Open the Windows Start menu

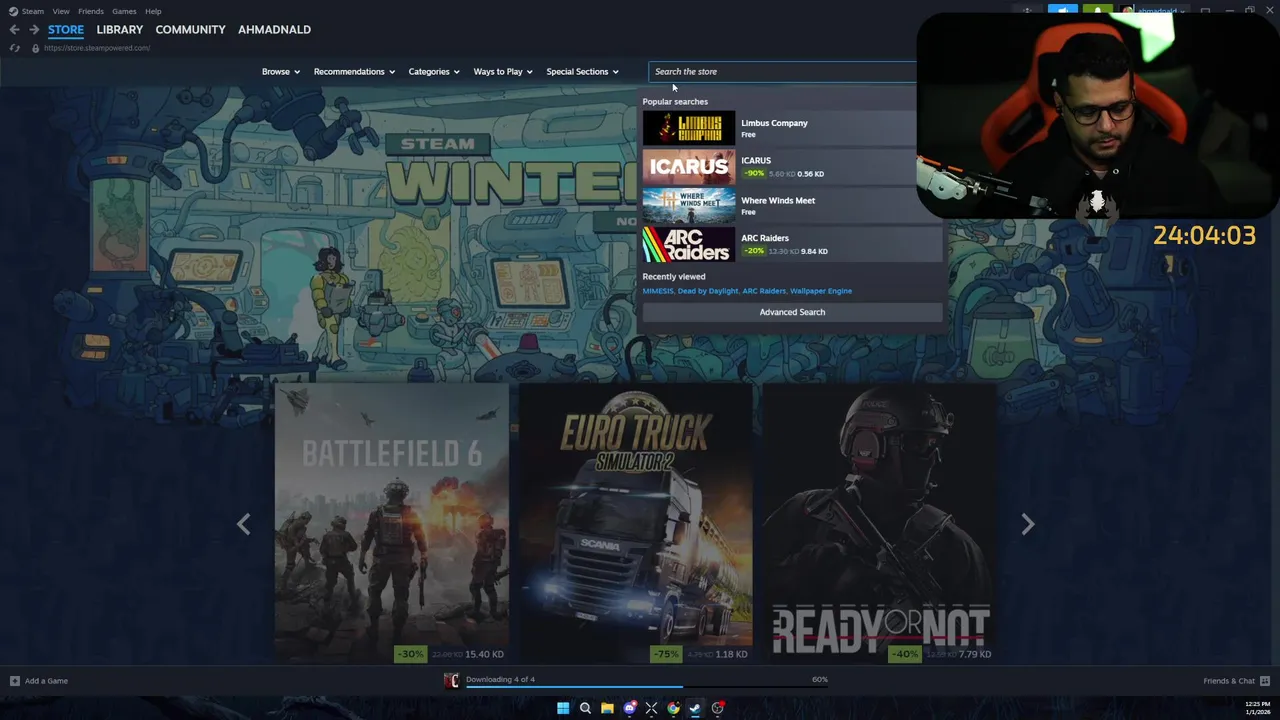coord(563,708)
